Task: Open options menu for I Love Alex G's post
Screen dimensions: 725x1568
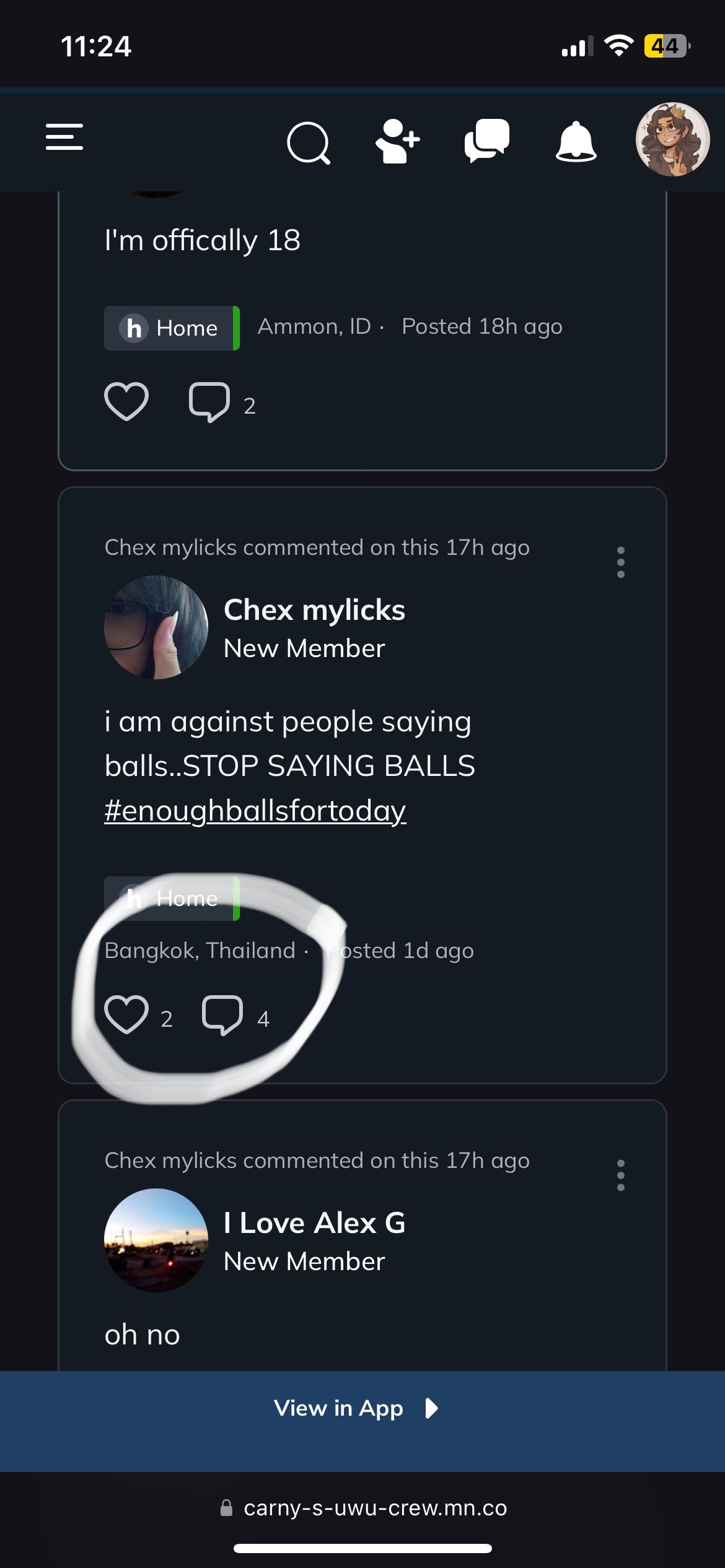Action: tap(620, 1175)
